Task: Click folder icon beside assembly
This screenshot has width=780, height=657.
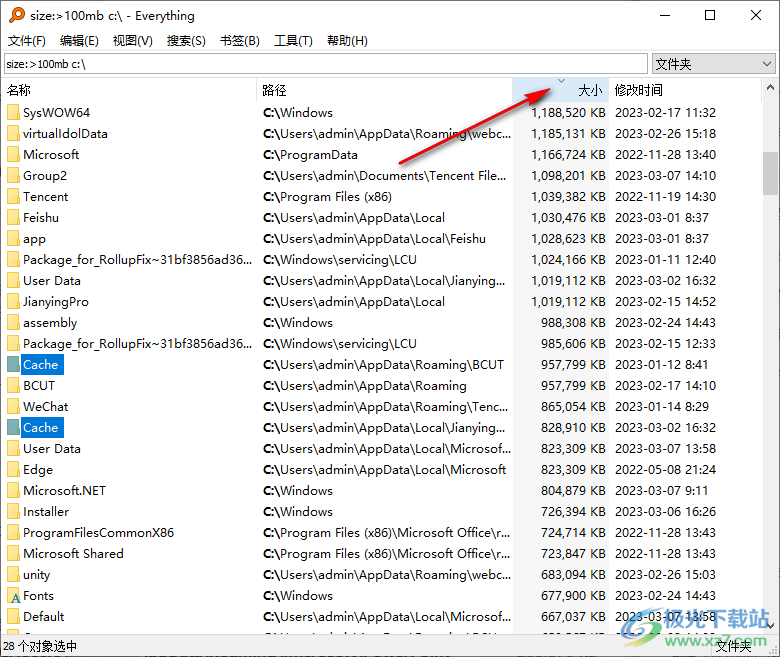Action: (13, 322)
